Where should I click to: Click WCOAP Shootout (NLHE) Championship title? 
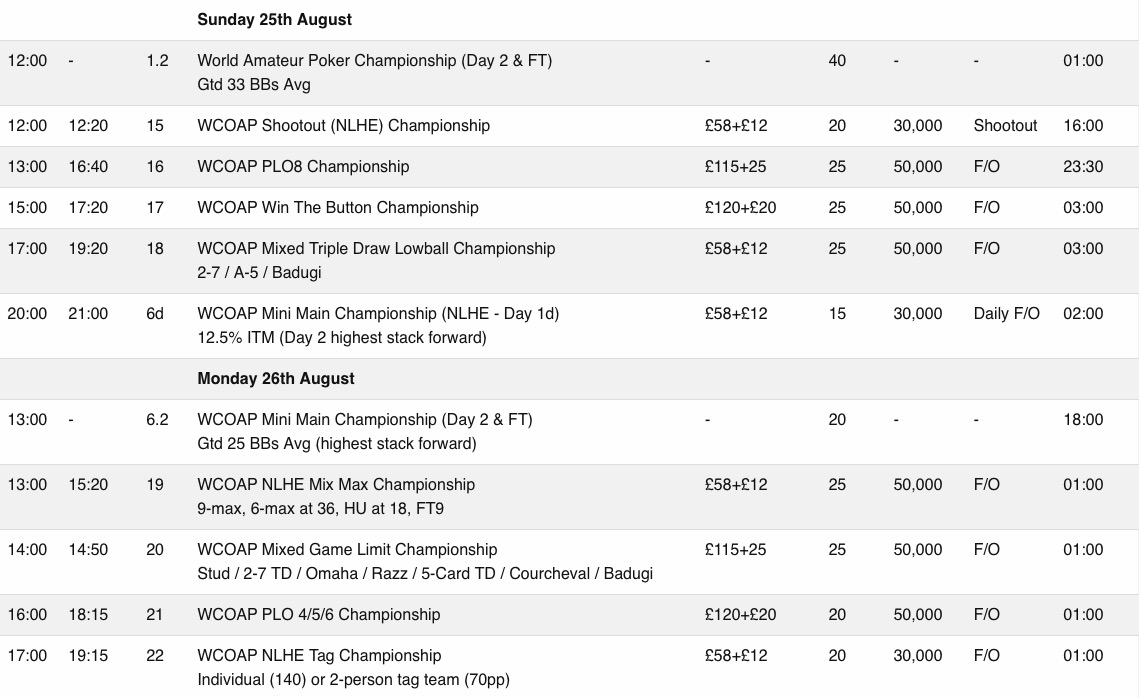click(344, 126)
